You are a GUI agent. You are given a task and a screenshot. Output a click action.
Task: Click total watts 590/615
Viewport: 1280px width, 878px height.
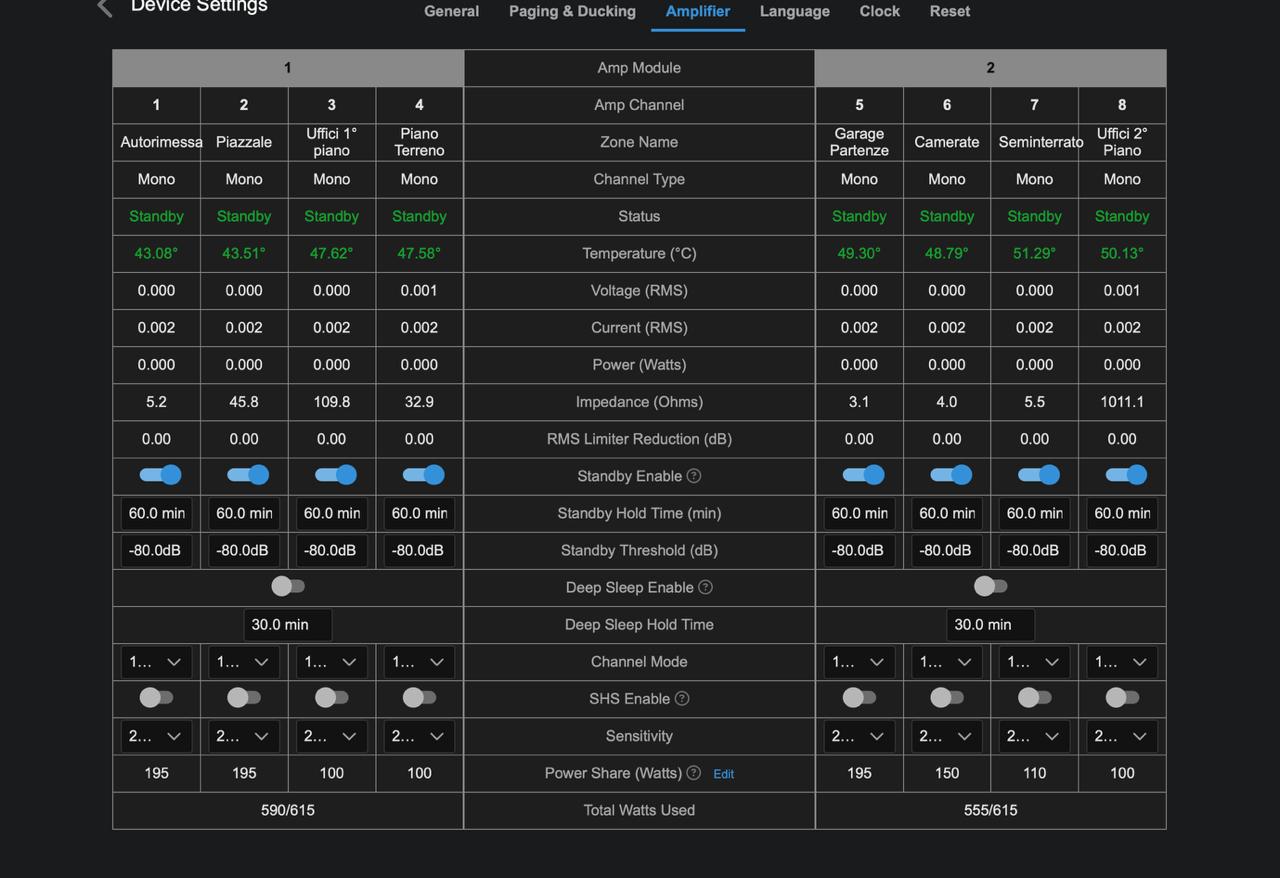288,810
